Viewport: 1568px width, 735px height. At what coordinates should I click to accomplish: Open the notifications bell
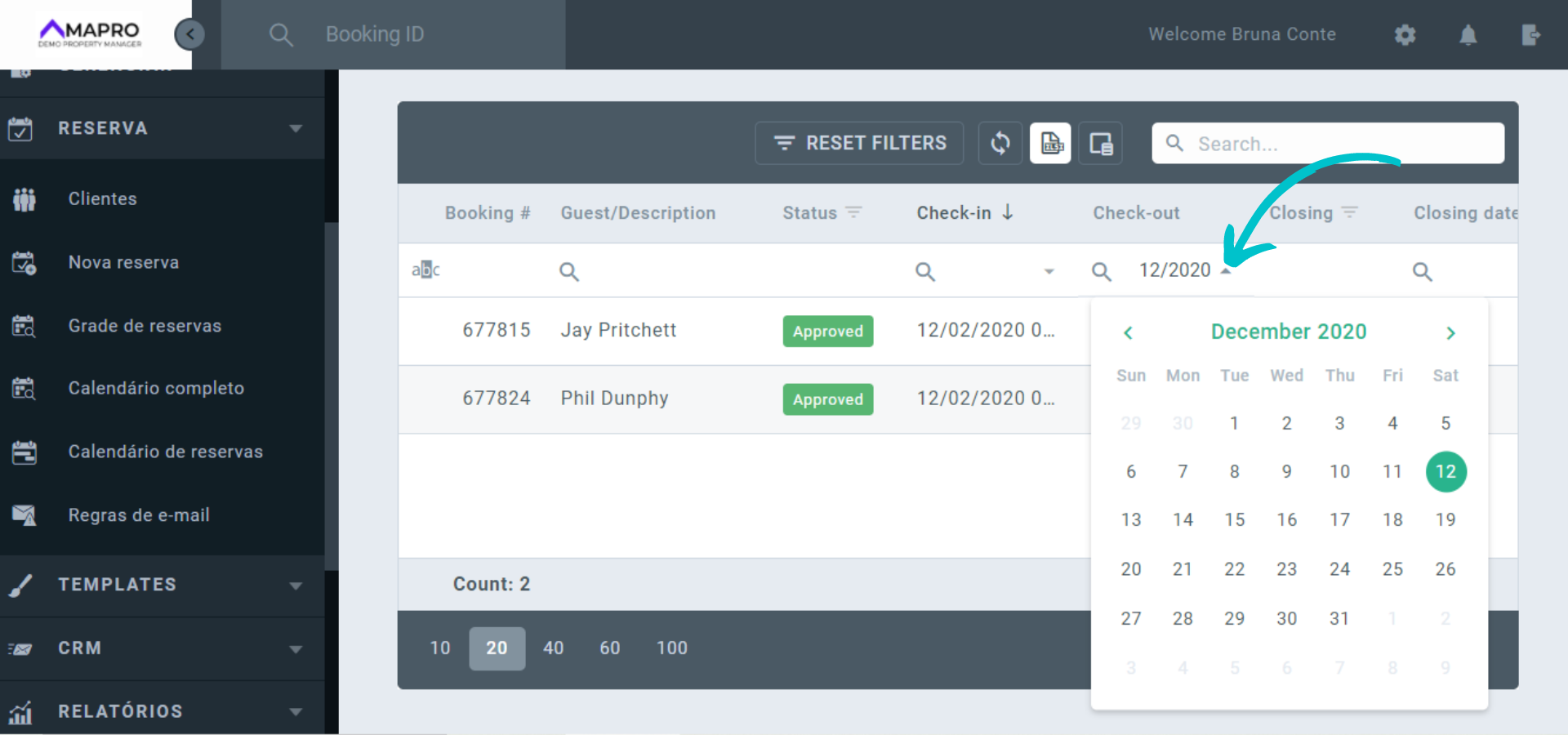click(x=1468, y=35)
